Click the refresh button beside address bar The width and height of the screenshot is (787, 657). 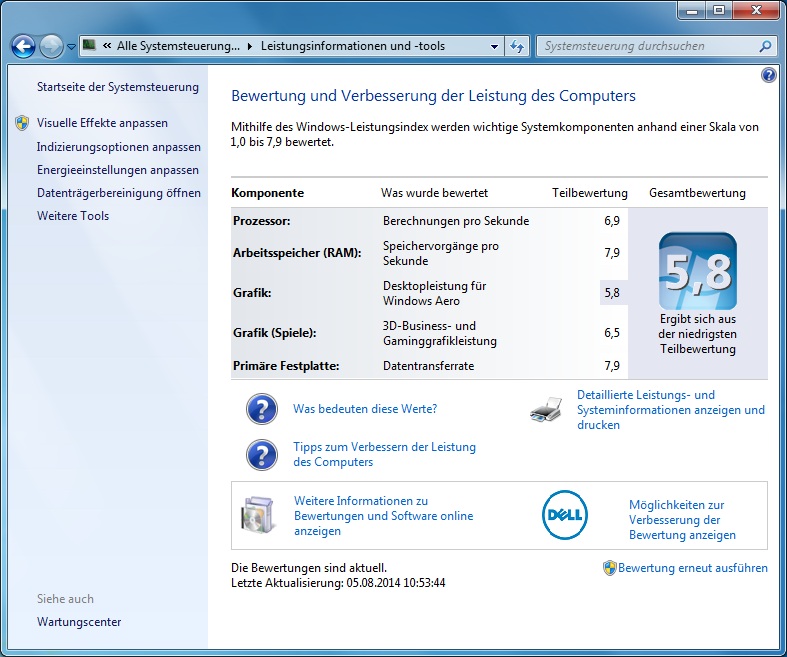tap(517, 47)
